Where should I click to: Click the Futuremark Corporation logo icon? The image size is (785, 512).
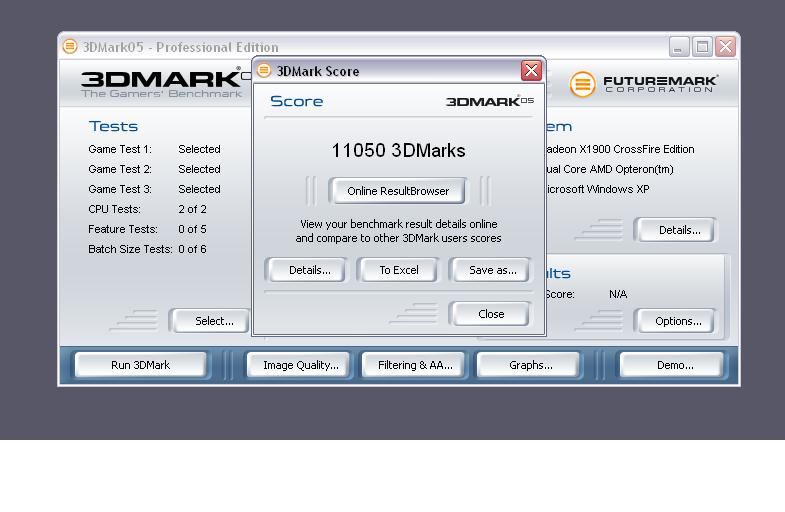(582, 84)
